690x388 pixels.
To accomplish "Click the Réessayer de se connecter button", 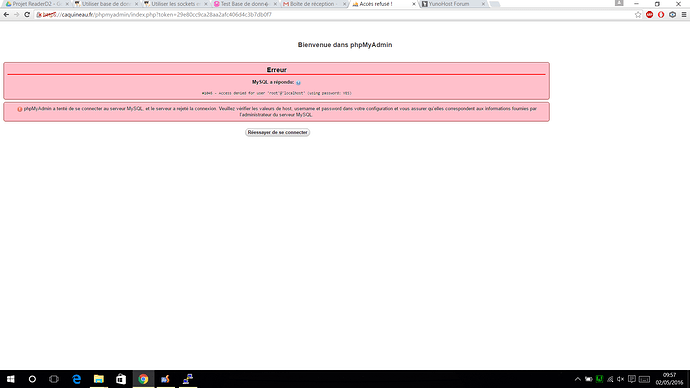I will point(277,132).
